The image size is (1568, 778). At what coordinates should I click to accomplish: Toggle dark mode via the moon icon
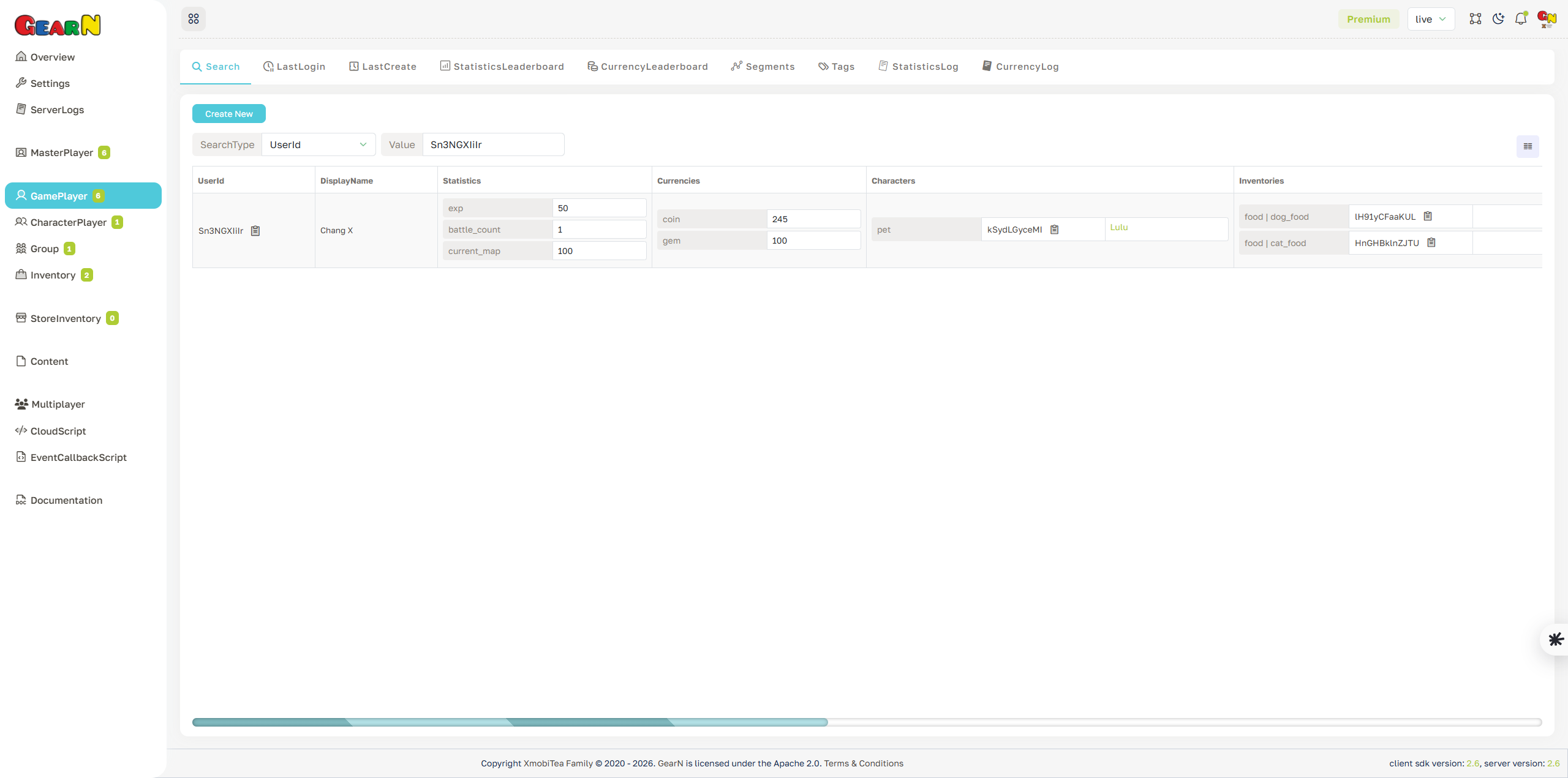coord(1498,18)
